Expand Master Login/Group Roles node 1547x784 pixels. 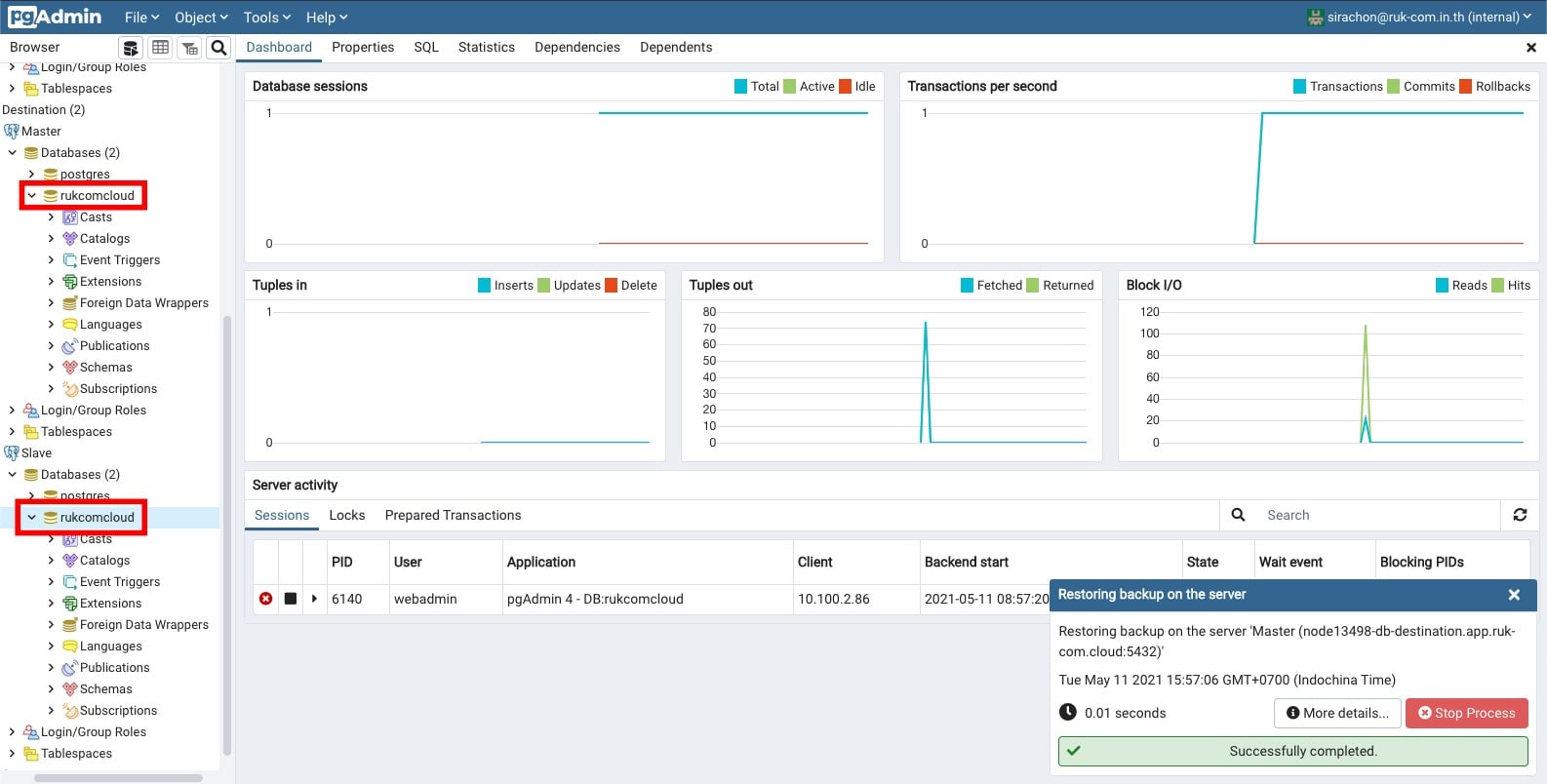tap(12, 411)
